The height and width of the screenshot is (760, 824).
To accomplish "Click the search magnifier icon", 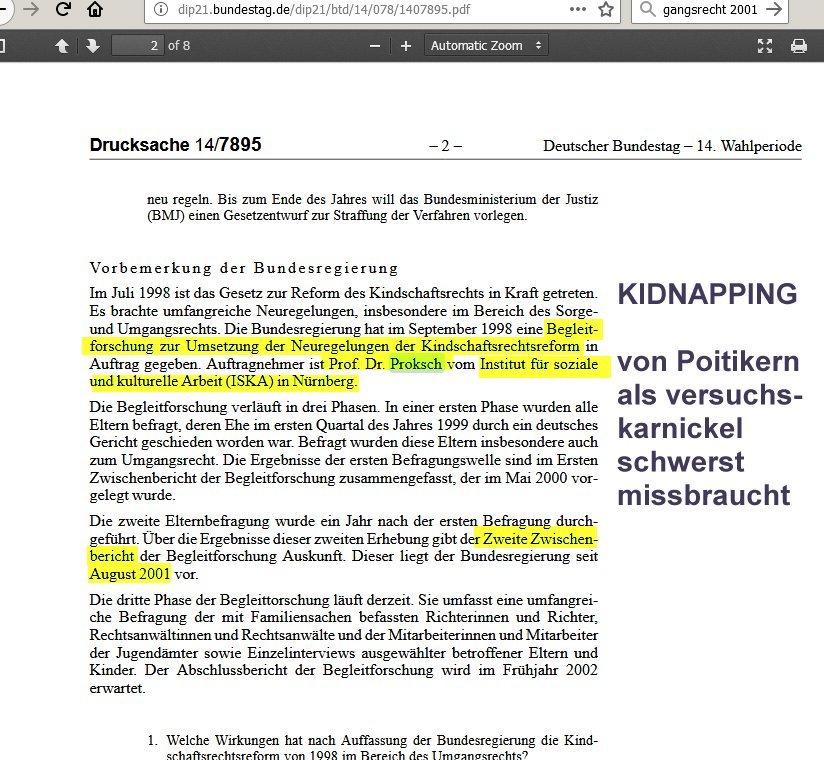I will (647, 9).
